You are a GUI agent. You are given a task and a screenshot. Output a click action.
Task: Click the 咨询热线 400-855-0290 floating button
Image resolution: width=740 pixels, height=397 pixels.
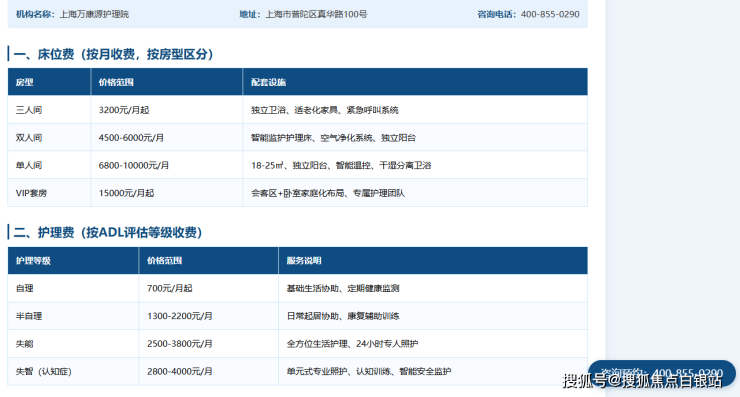(662, 374)
